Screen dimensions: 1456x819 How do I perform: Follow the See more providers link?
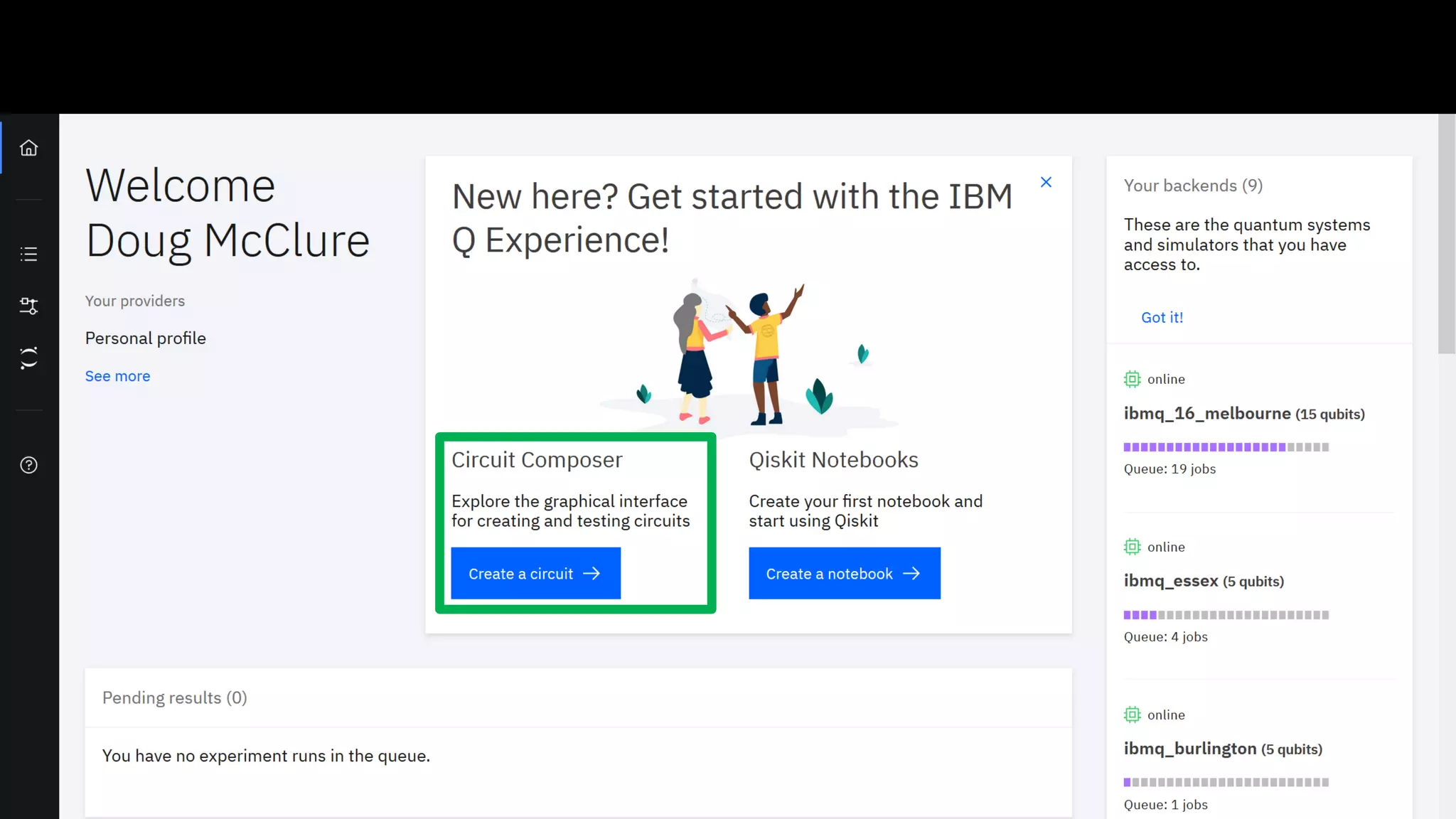click(117, 376)
